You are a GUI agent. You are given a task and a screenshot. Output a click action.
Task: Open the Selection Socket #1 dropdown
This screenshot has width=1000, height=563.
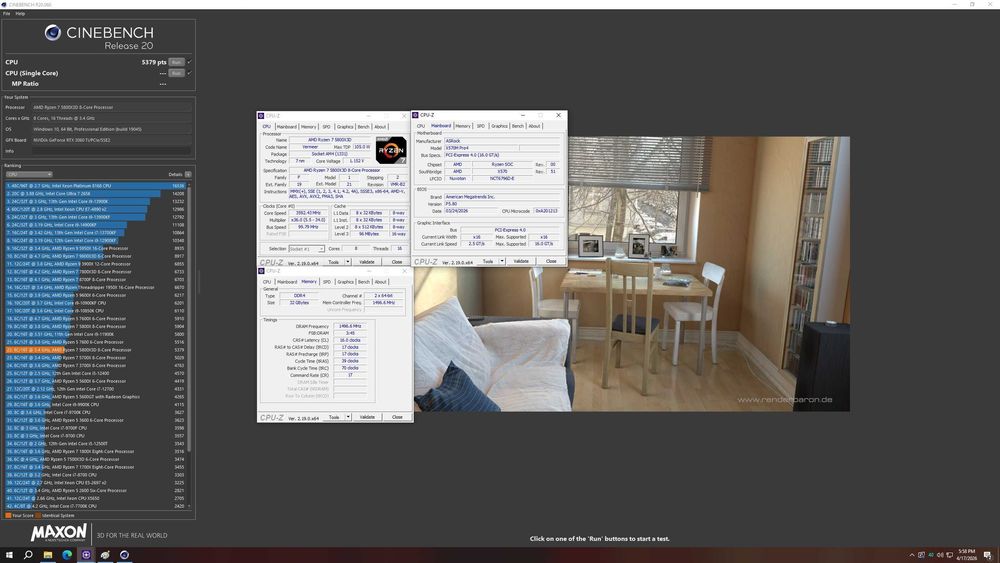[x=307, y=249]
